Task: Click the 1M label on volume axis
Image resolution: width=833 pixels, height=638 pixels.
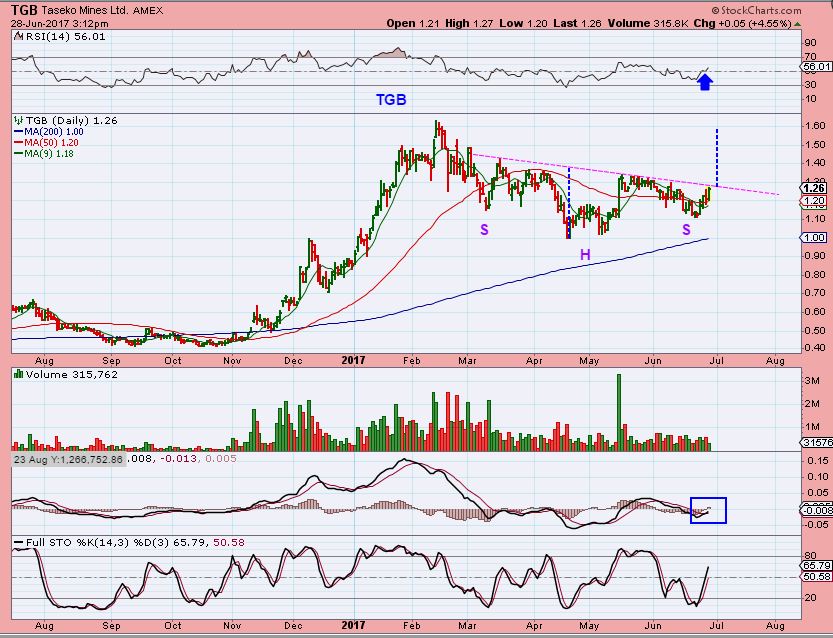Action: click(x=811, y=427)
